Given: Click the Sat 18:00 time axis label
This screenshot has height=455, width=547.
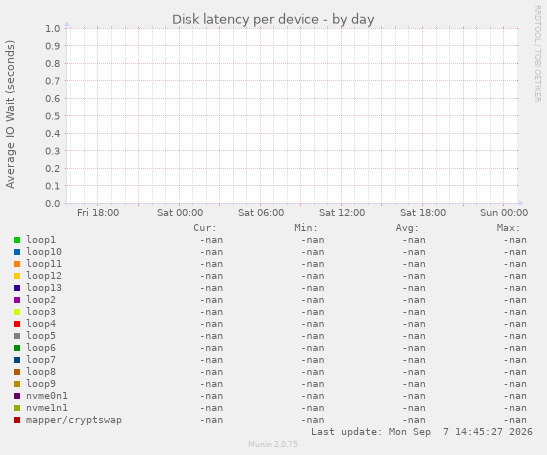Looking at the screenshot, I should (x=423, y=212).
